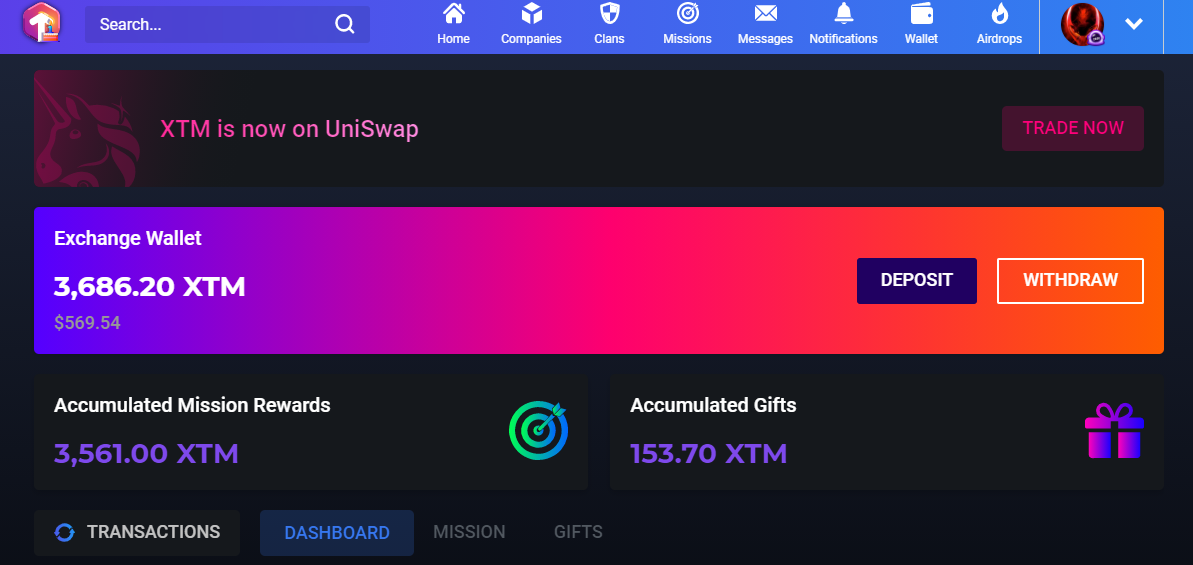Click the 3,686.20 XTM balance
The width and height of the screenshot is (1193, 565).
coord(150,287)
